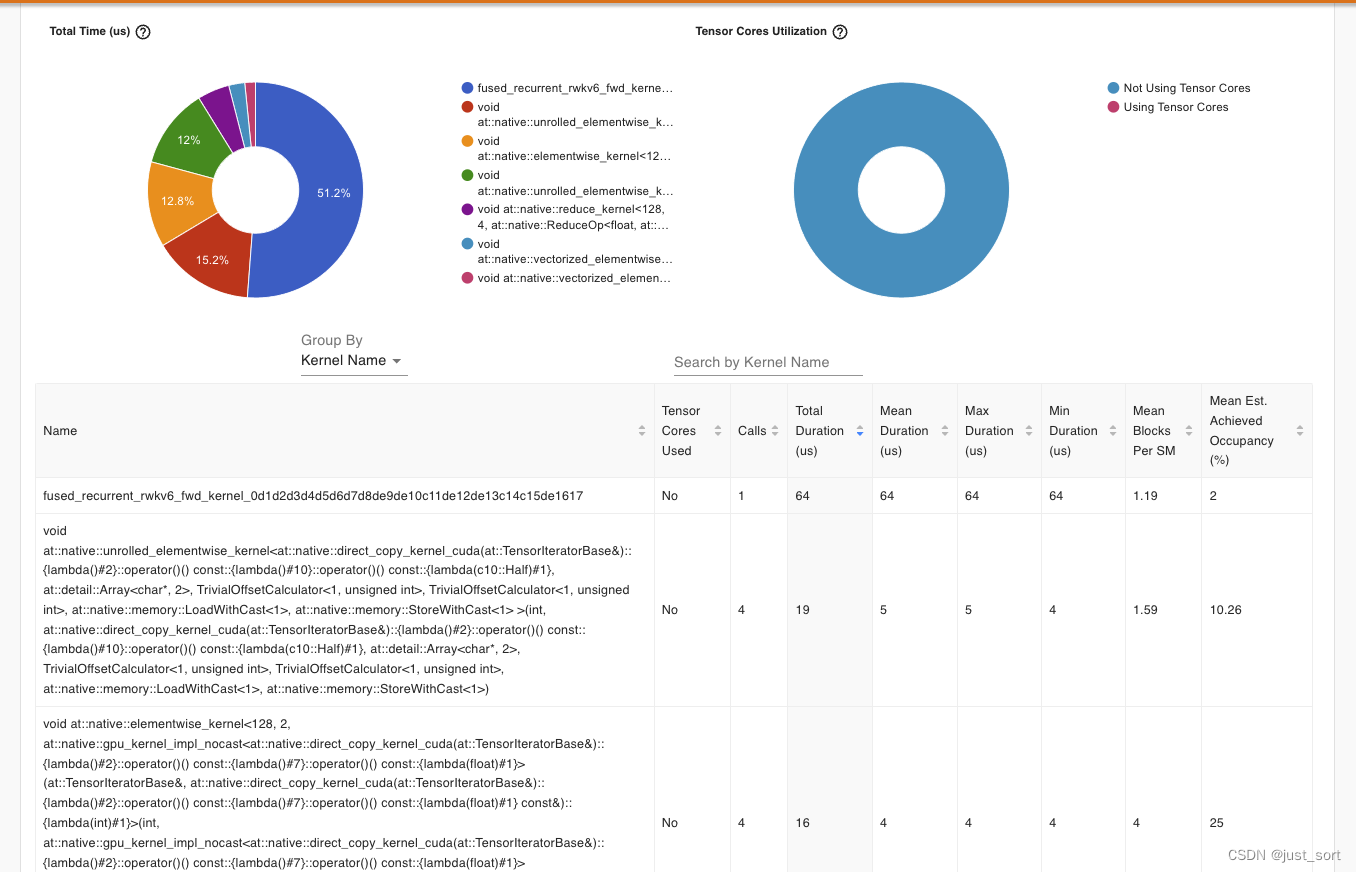1356x872 pixels.
Task: Click Total Duration value 64 in first row
Action: click(x=803, y=496)
